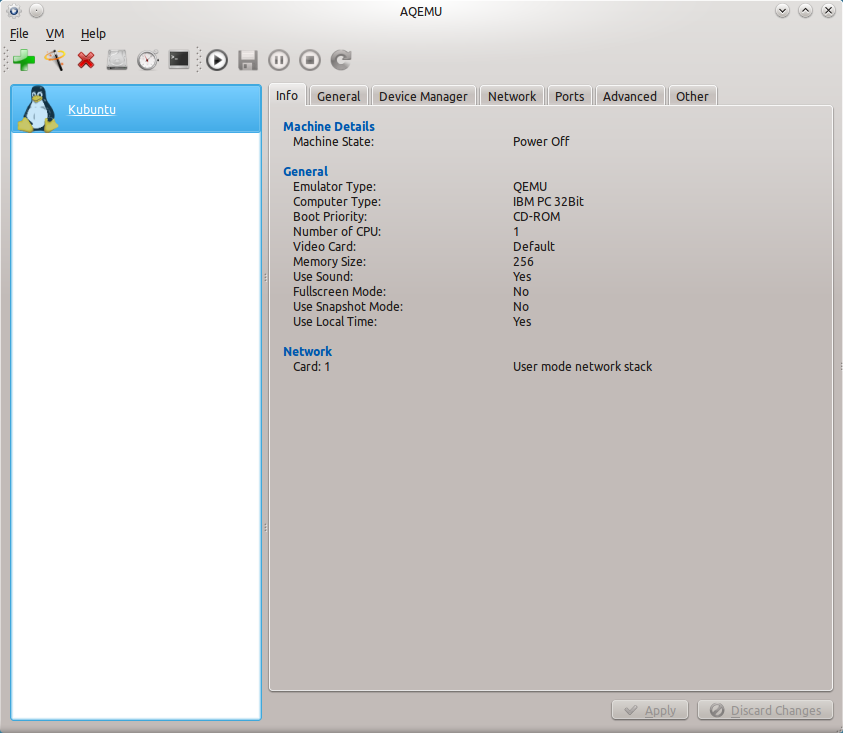The image size is (843, 733).
Task: Pause the virtual machine
Action: tap(278, 60)
